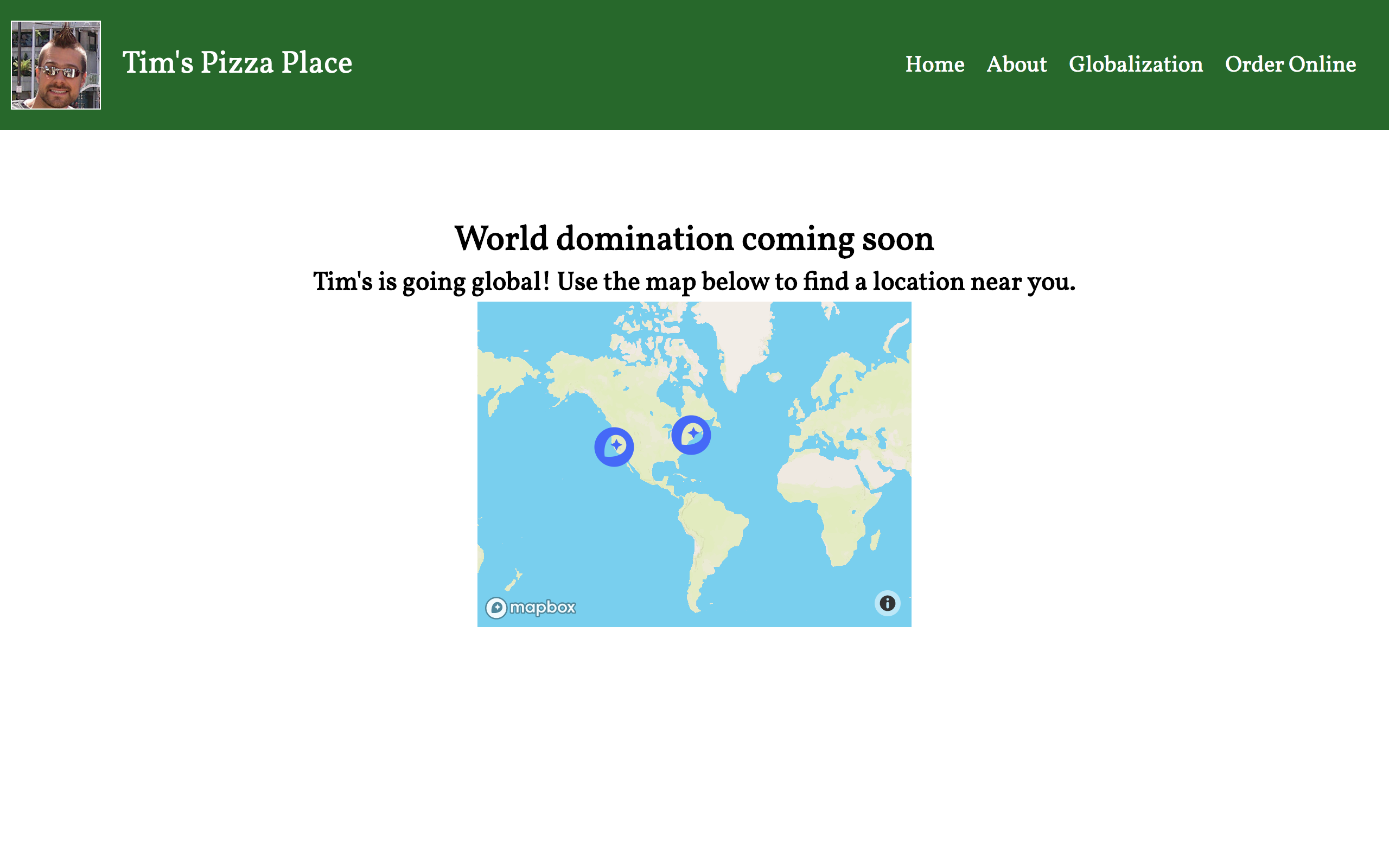Click the Tim's Pizza Place site title
The width and height of the screenshot is (1389, 868).
point(237,63)
